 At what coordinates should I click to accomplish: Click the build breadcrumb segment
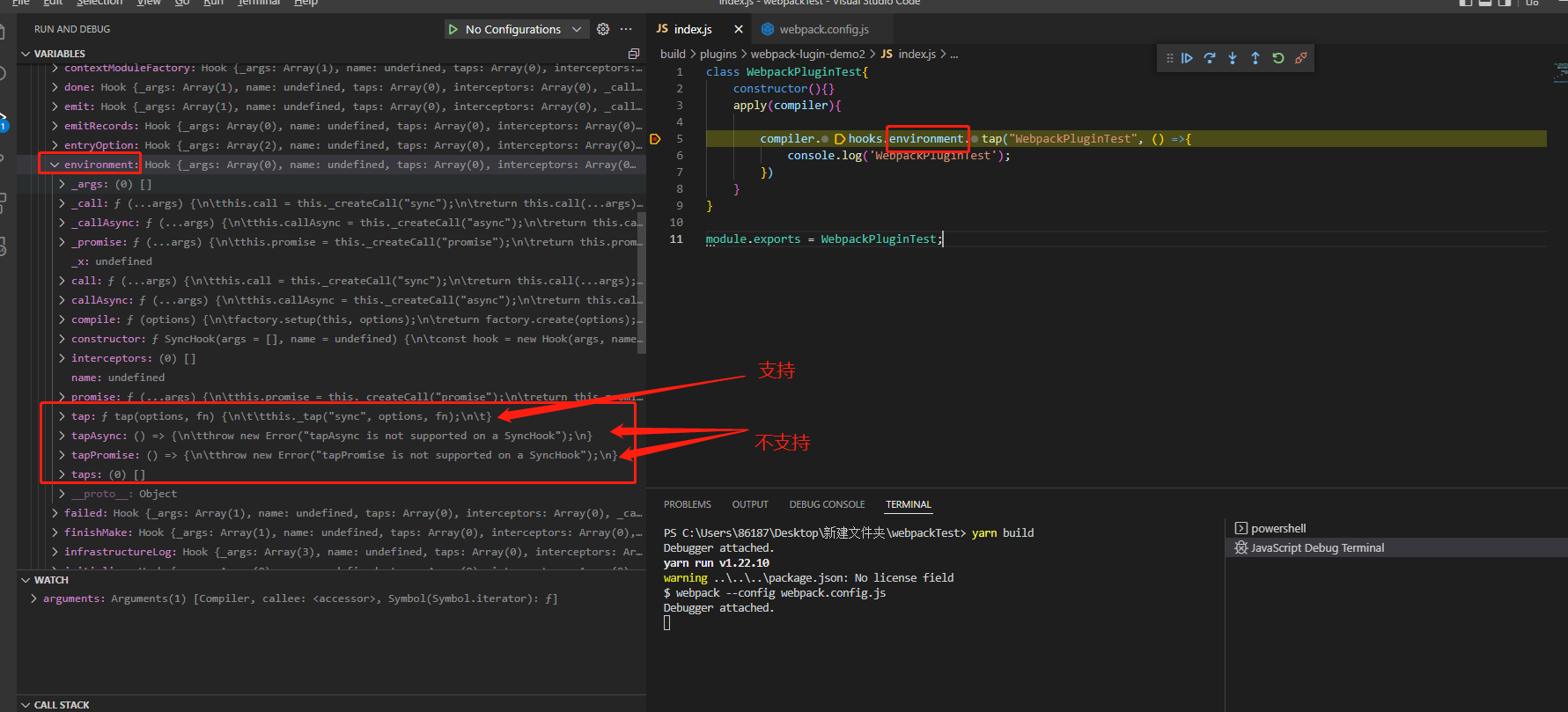click(673, 54)
